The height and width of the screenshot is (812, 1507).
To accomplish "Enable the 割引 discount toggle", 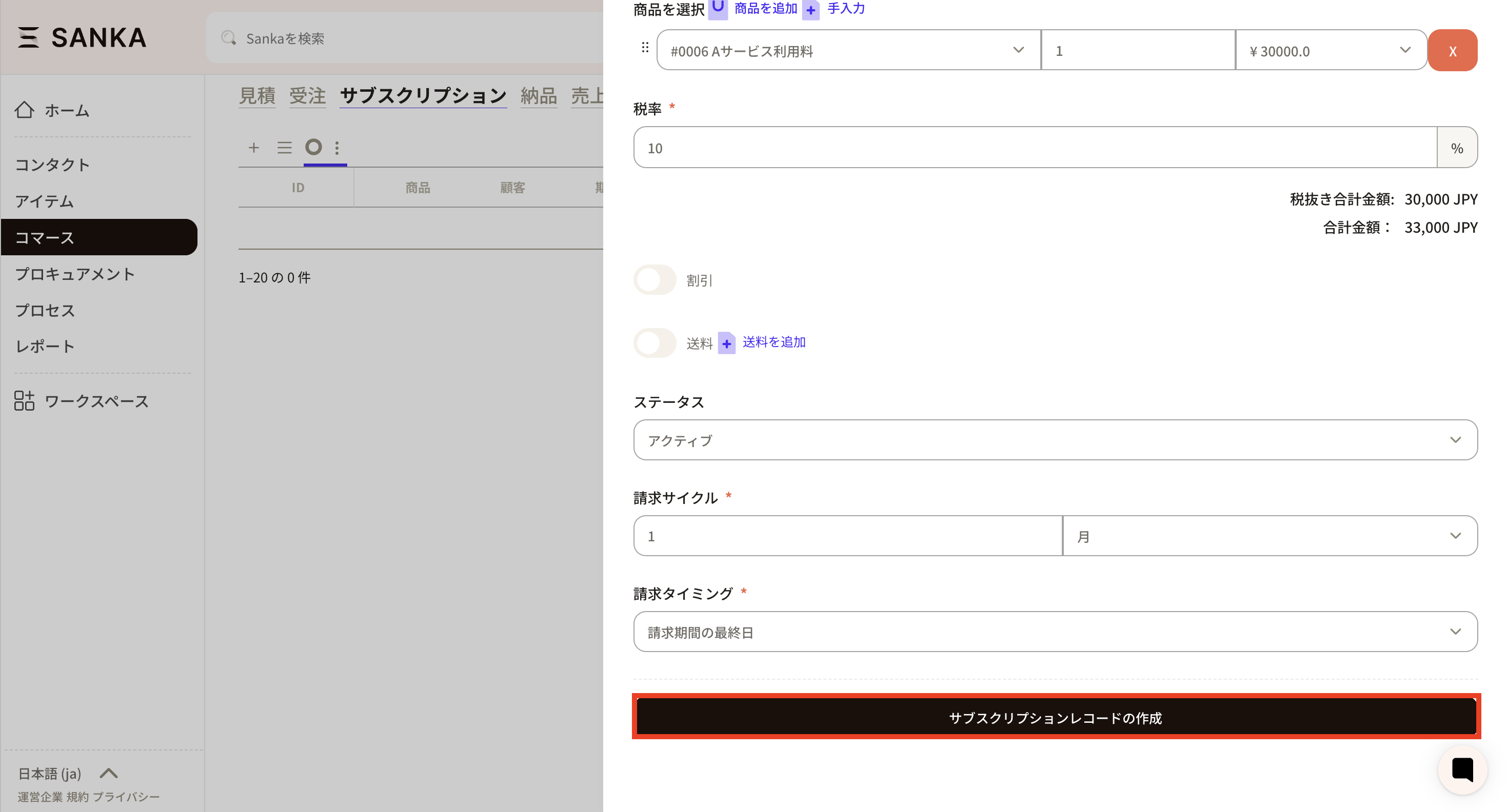I will coord(655,280).
